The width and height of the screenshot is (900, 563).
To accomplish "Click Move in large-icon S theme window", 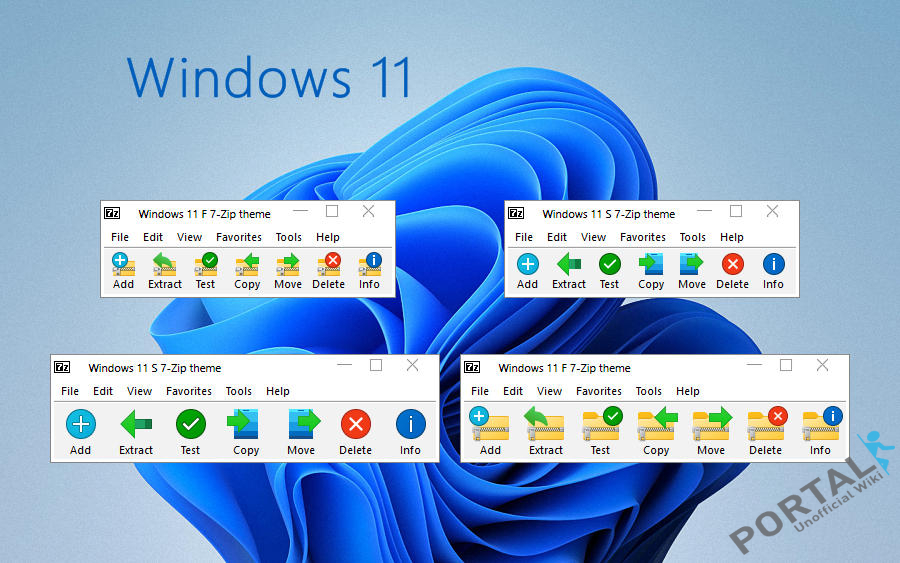I will (x=301, y=432).
